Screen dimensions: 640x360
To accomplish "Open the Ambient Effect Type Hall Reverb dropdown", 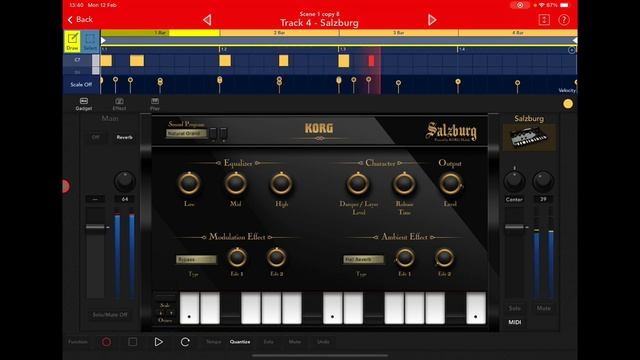I will coord(363,260).
